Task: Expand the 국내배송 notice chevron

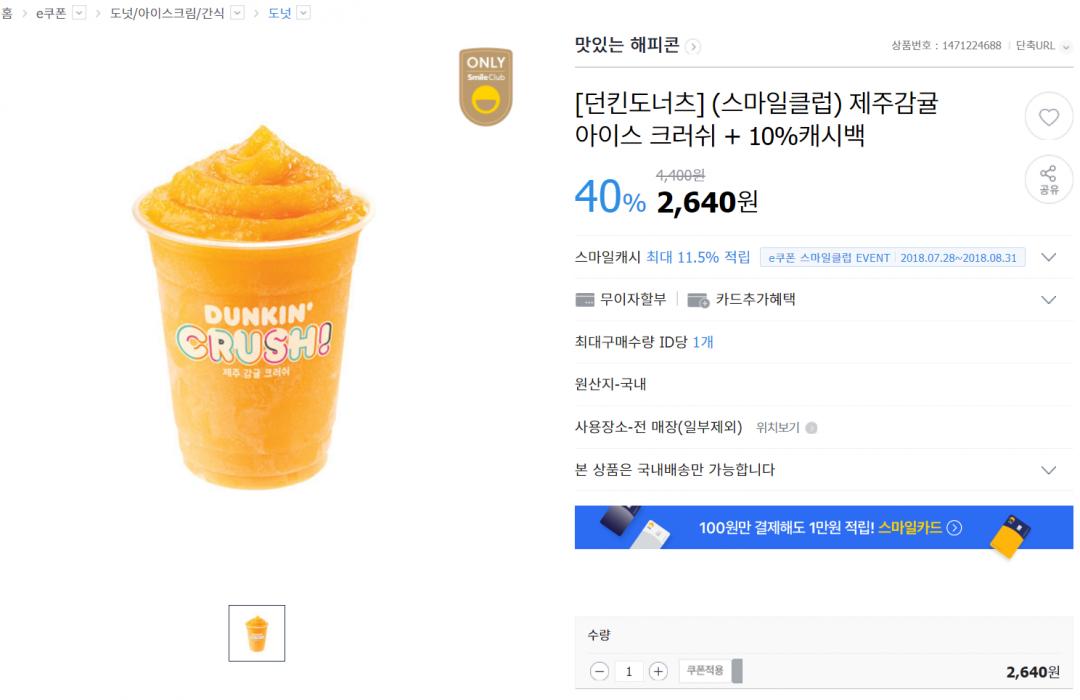Action: tap(1048, 470)
